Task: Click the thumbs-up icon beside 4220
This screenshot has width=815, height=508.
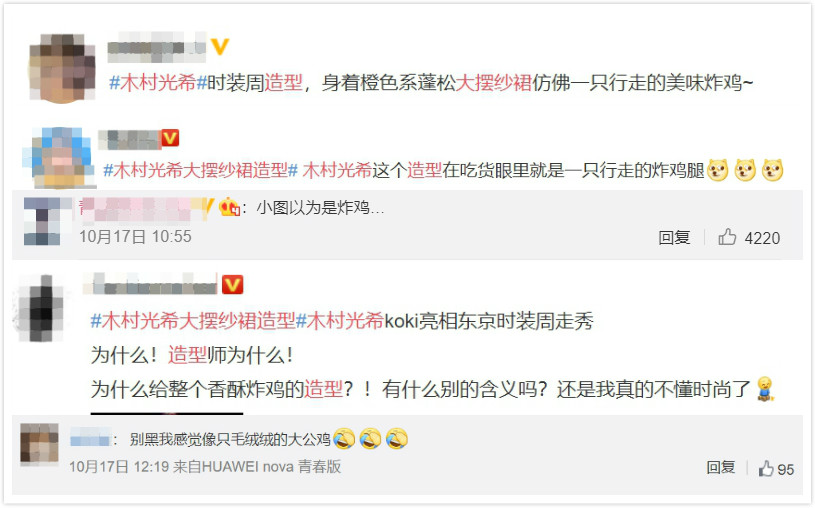Action: 727,237
